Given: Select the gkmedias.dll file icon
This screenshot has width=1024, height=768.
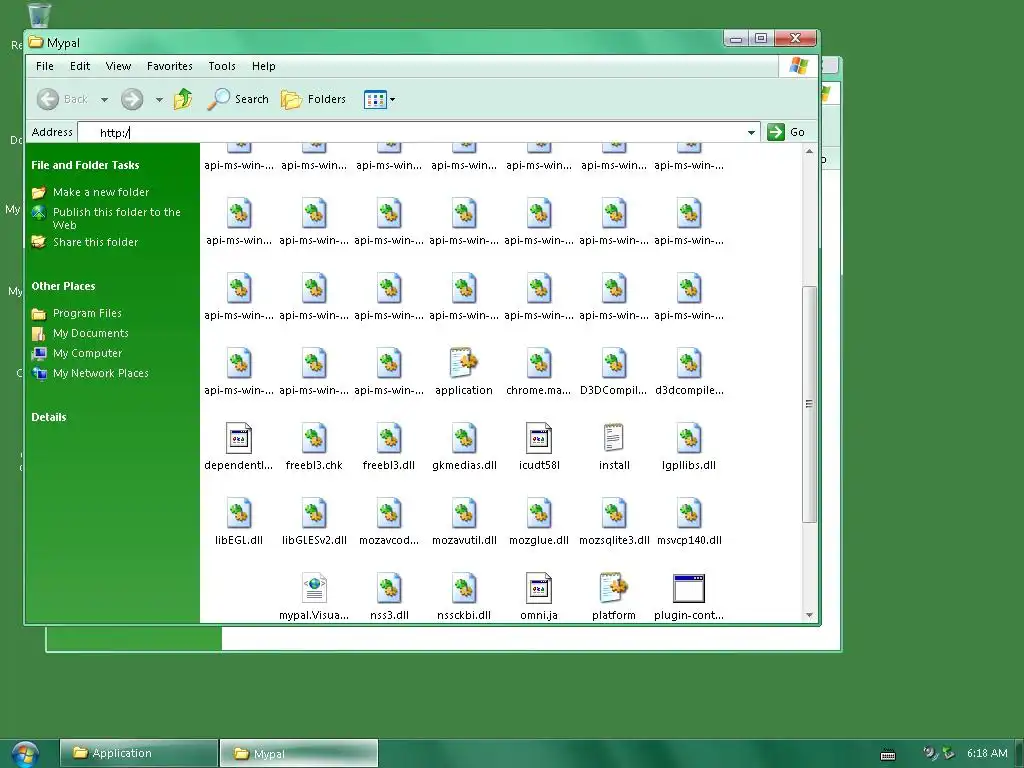Looking at the screenshot, I should click(x=464, y=438).
